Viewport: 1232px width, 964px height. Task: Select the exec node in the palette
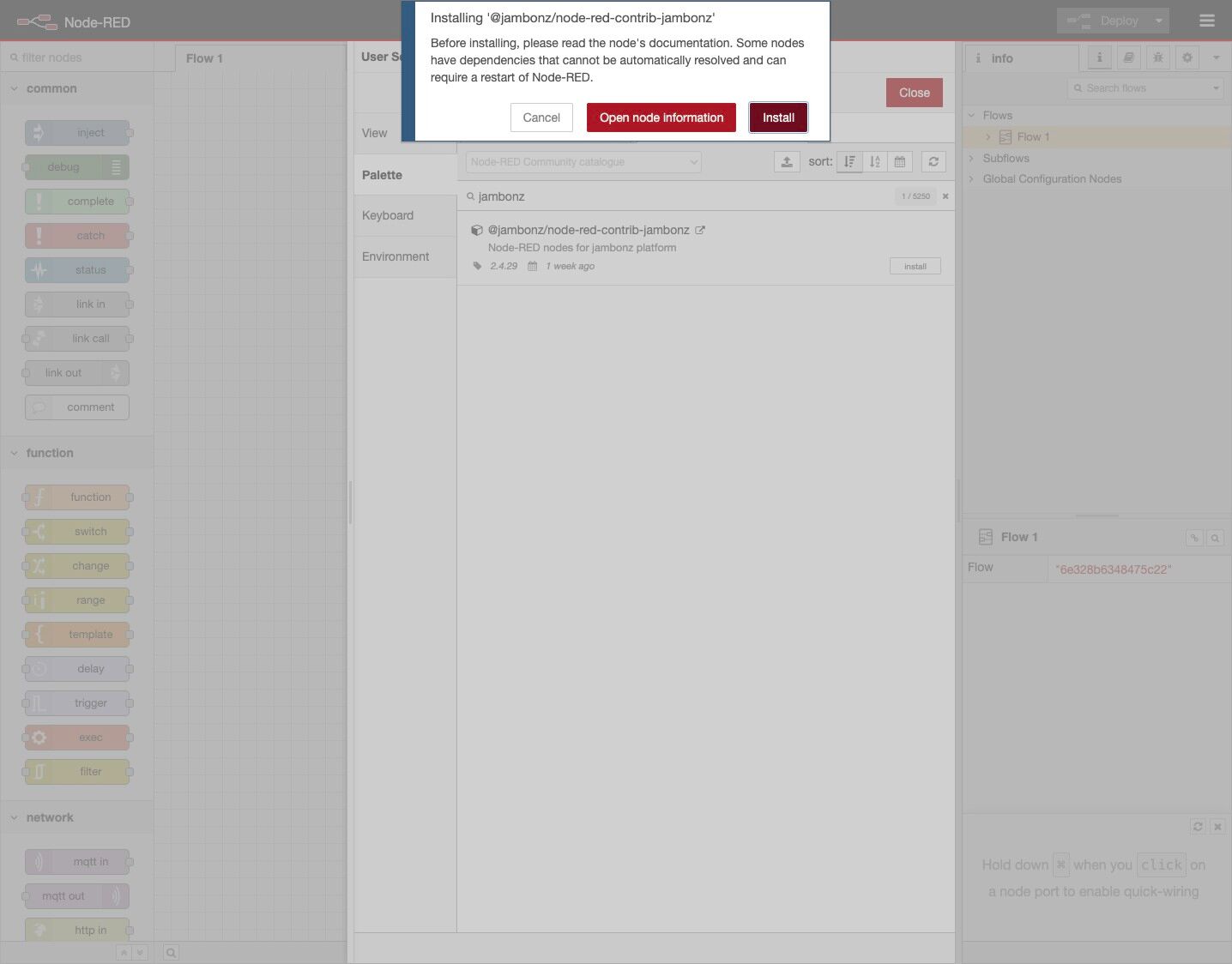tap(77, 738)
